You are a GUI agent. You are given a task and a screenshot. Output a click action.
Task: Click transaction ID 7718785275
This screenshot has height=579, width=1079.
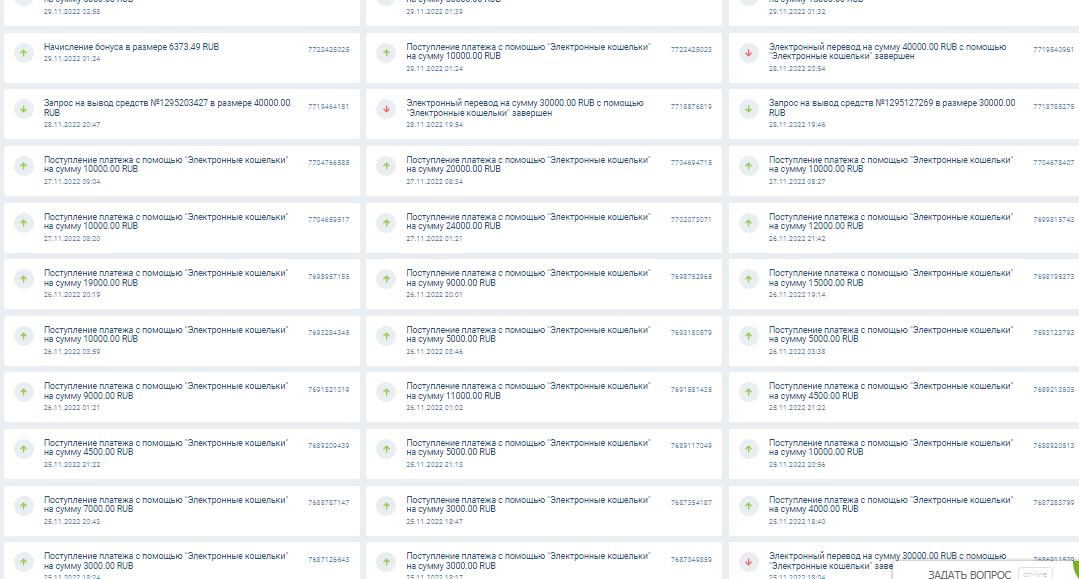1054,107
